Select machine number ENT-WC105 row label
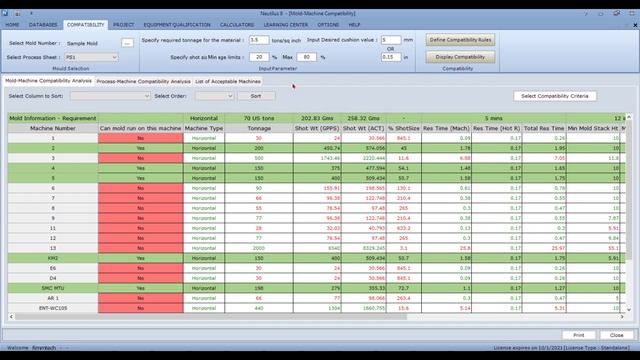 pos(53,308)
